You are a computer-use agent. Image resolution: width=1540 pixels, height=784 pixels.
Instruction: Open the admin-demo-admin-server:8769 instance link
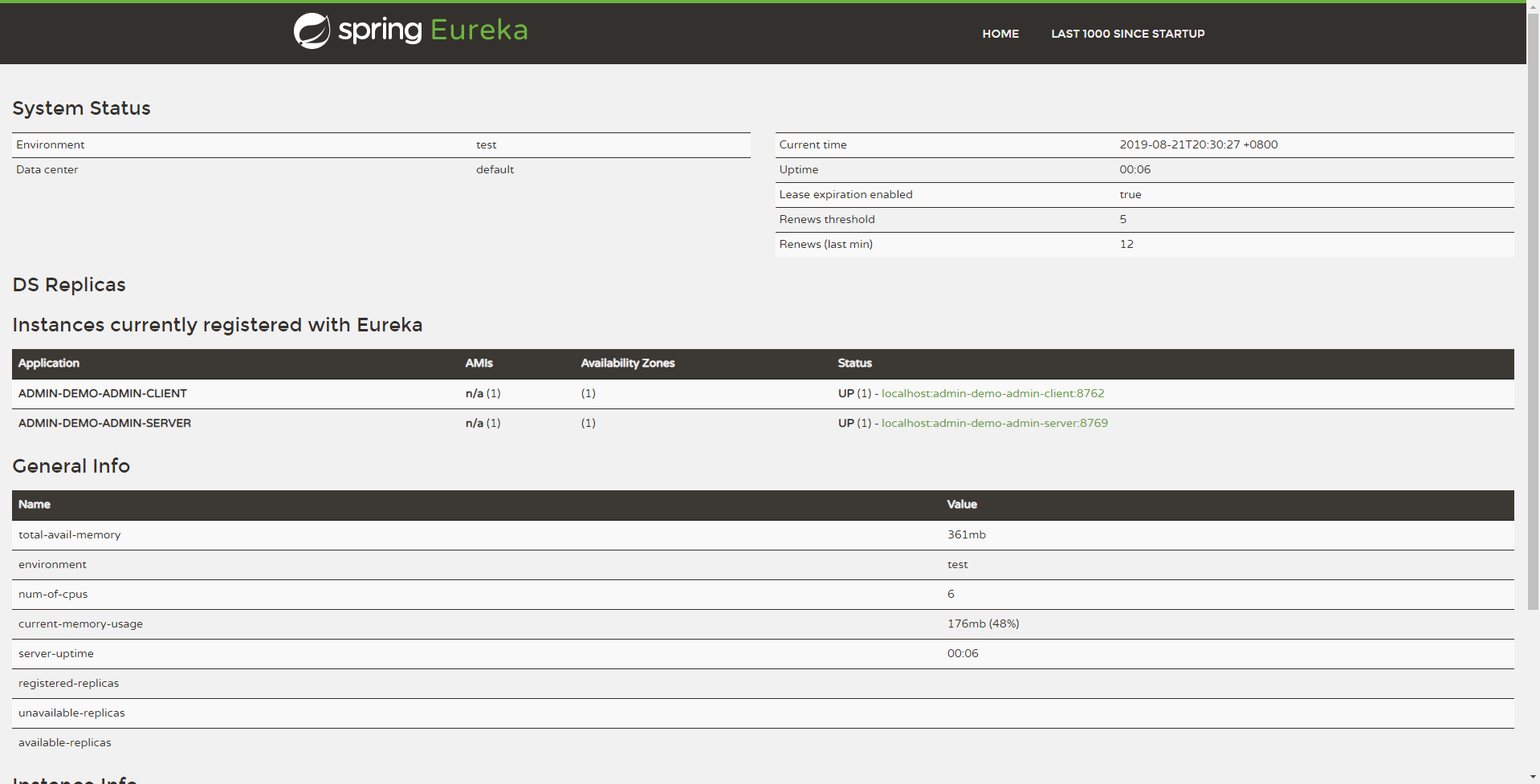(994, 423)
